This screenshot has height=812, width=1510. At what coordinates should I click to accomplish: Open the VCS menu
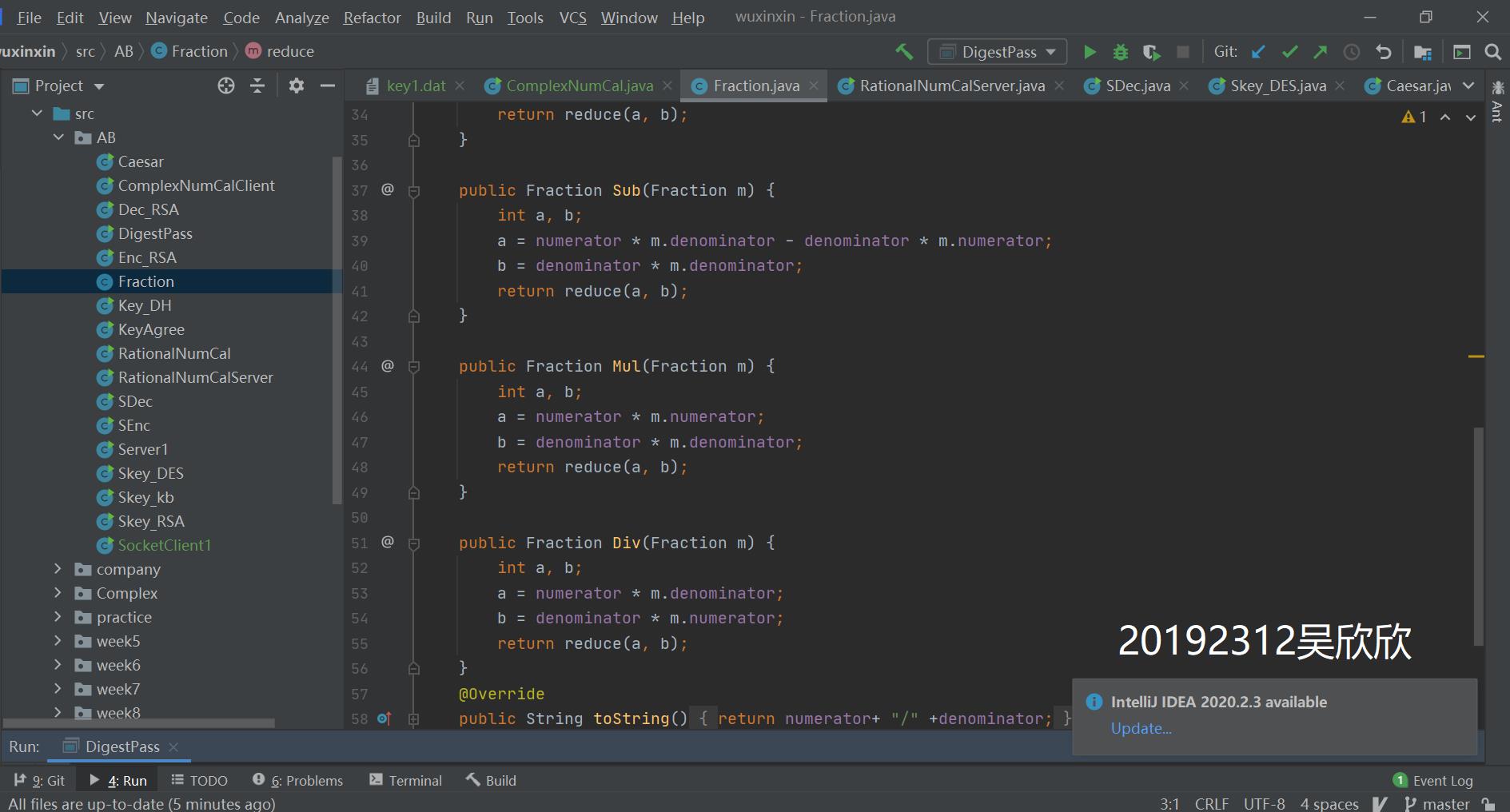pos(572,18)
